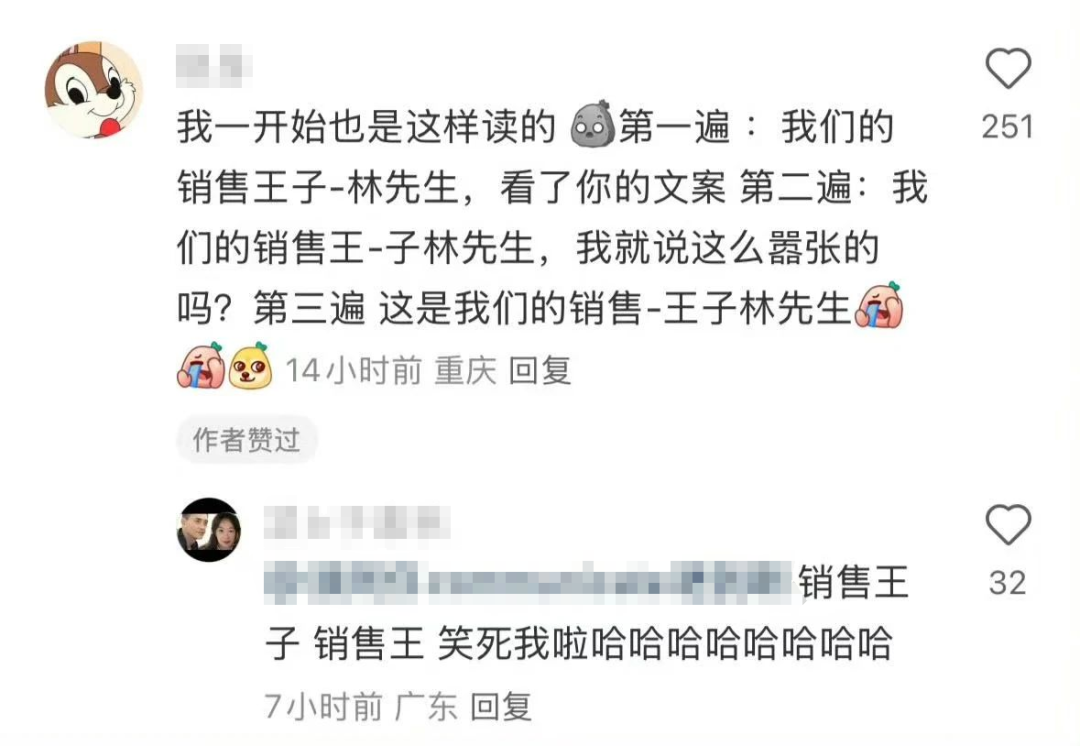
Task: Click the 251 like count
Action: [1008, 127]
